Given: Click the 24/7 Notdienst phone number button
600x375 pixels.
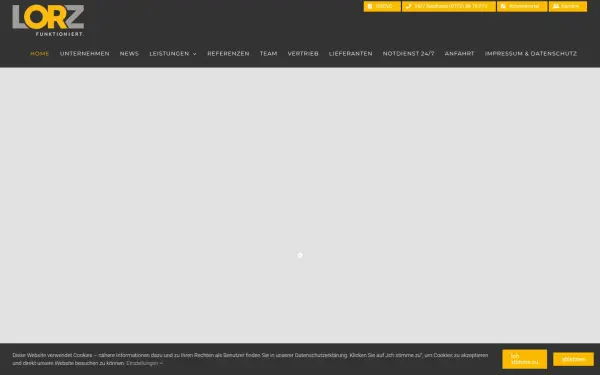Looking at the screenshot, I should 448,7.
